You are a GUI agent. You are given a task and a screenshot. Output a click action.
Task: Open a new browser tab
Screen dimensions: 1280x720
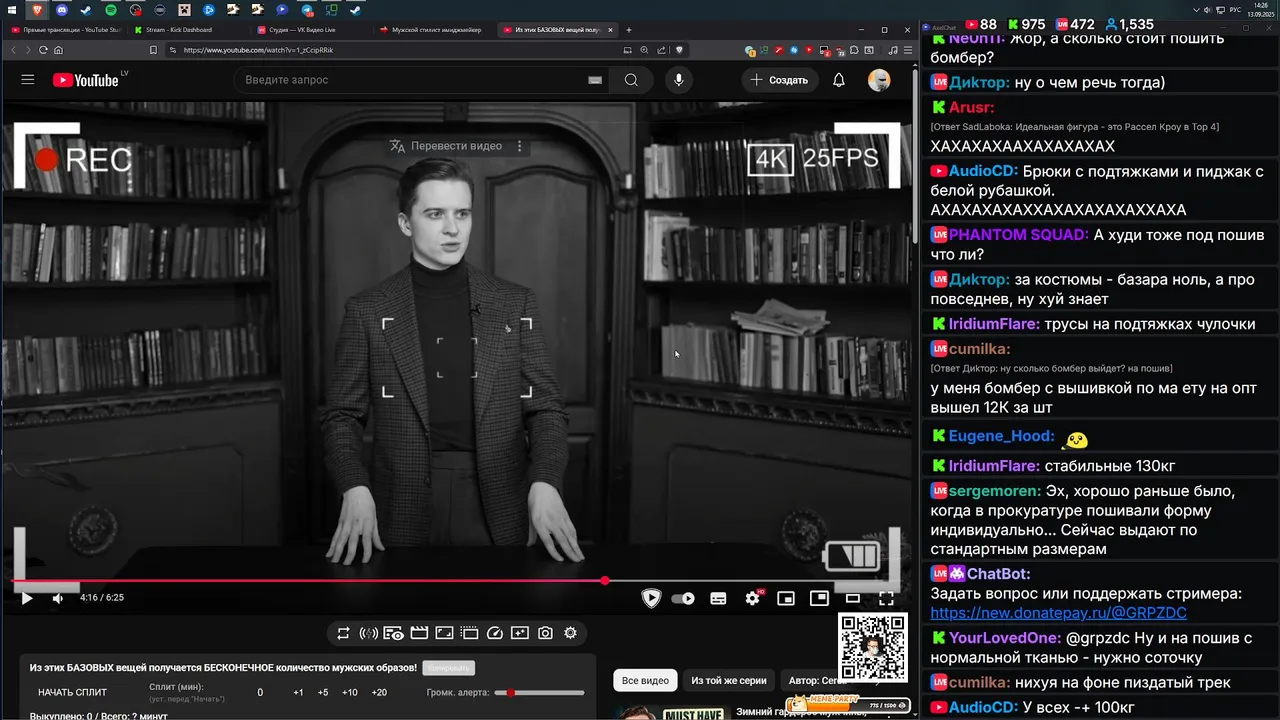(x=629, y=30)
